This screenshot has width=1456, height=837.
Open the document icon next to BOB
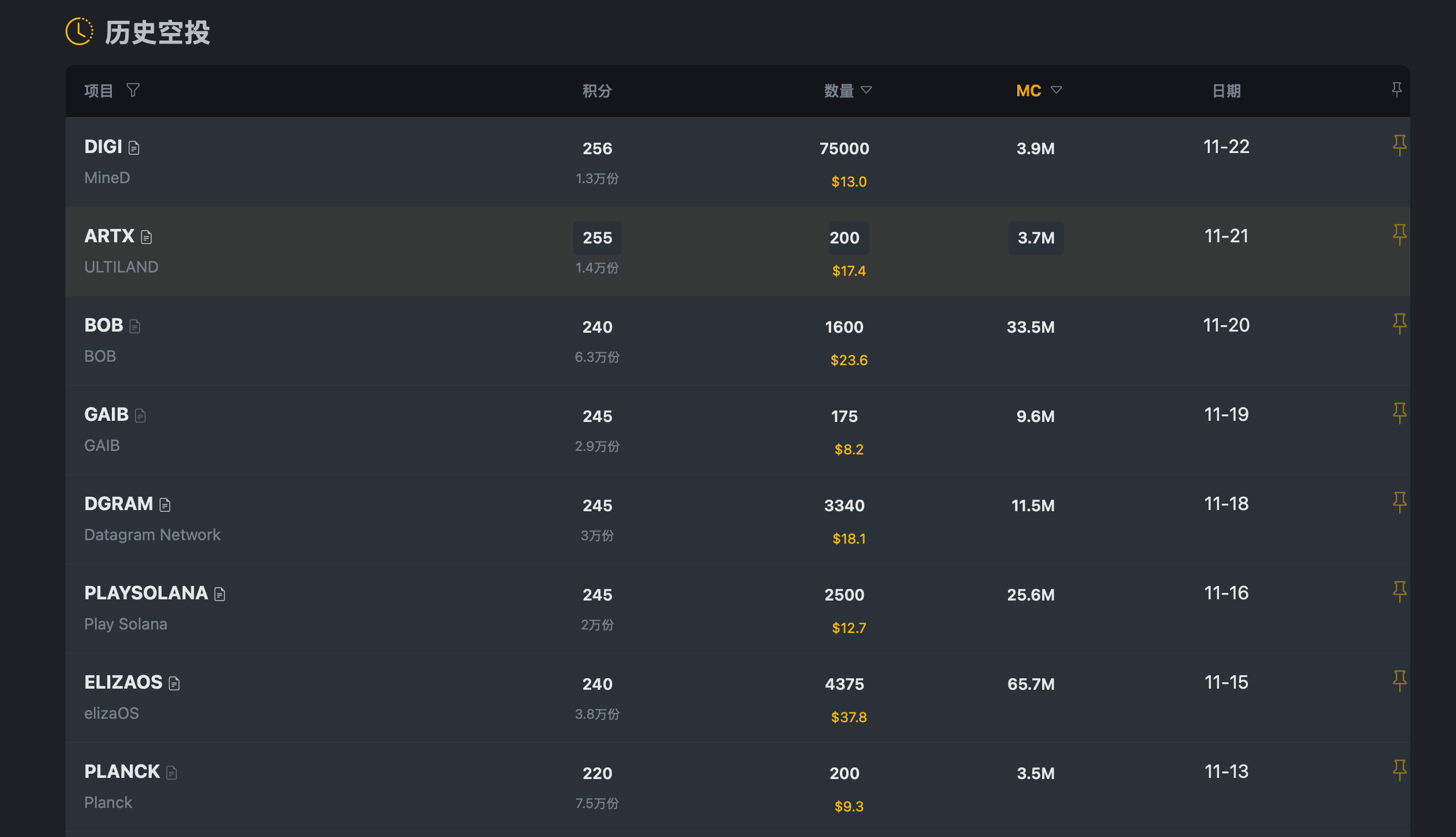pyautogui.click(x=135, y=327)
